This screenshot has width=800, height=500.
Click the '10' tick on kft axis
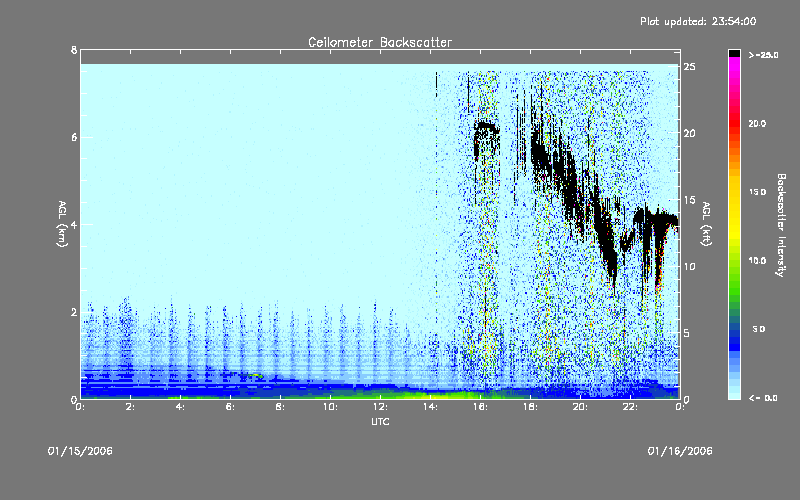coord(690,266)
